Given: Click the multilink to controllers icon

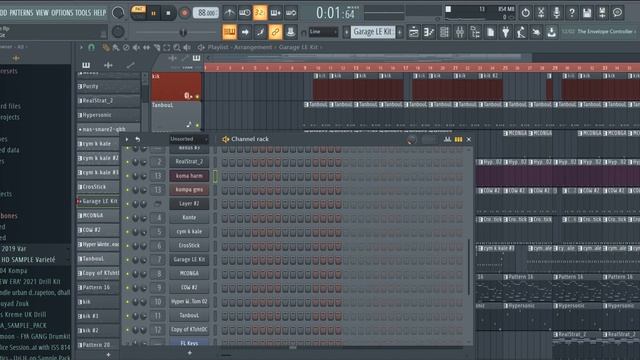Looking at the screenshot, I should [x=291, y=32].
